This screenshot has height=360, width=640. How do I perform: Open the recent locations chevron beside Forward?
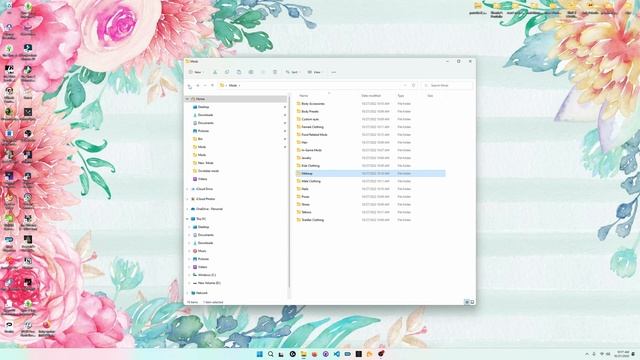point(205,86)
